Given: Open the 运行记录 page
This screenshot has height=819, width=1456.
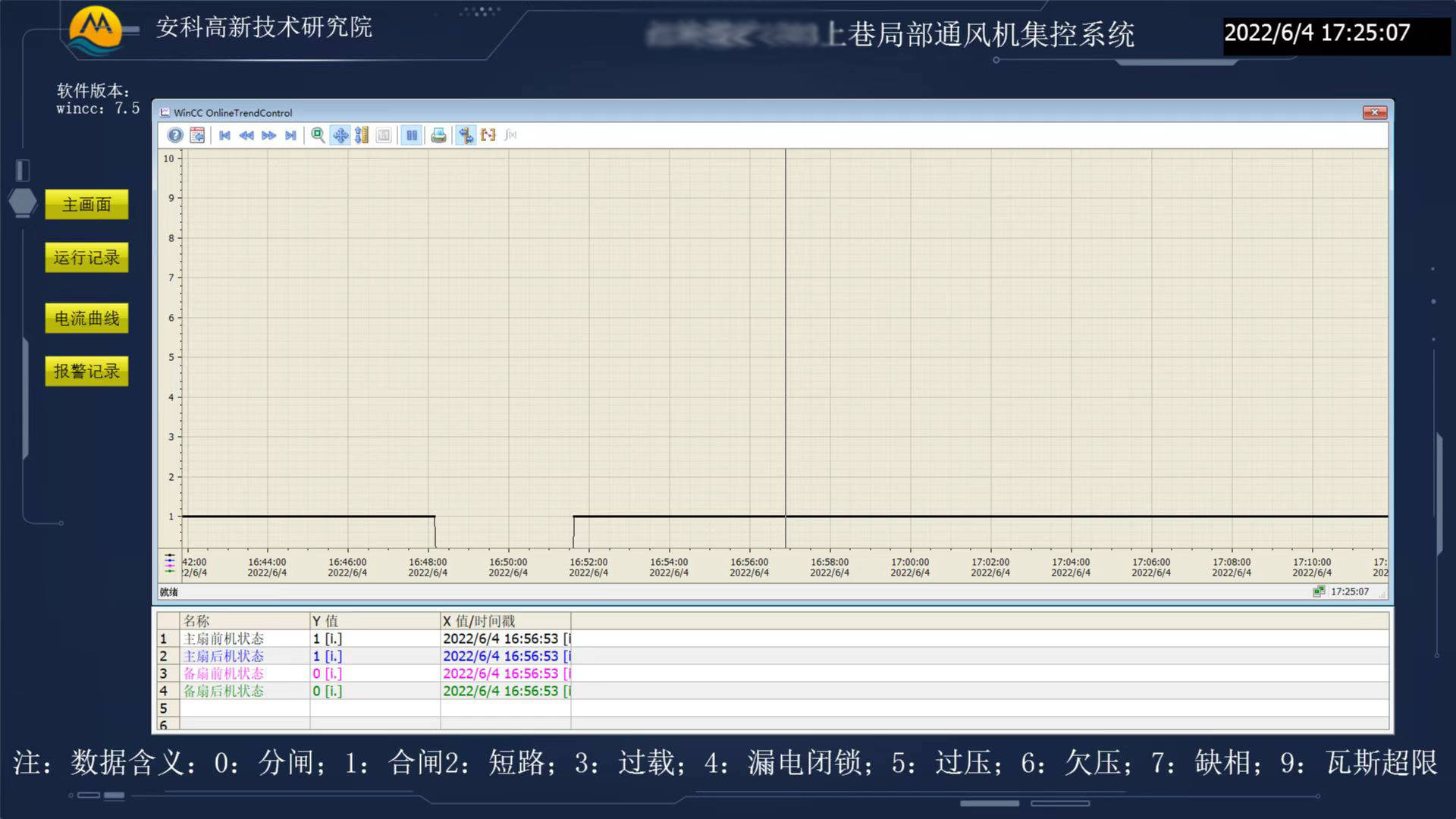Looking at the screenshot, I should point(86,258).
